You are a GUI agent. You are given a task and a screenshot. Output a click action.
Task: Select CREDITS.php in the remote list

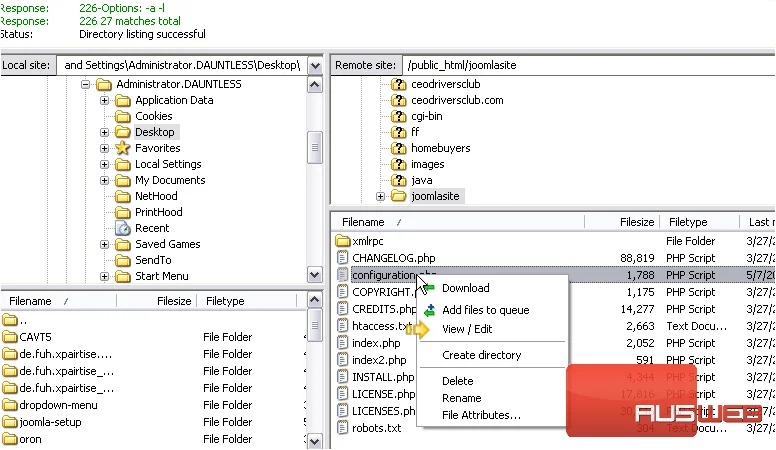[x=384, y=309]
